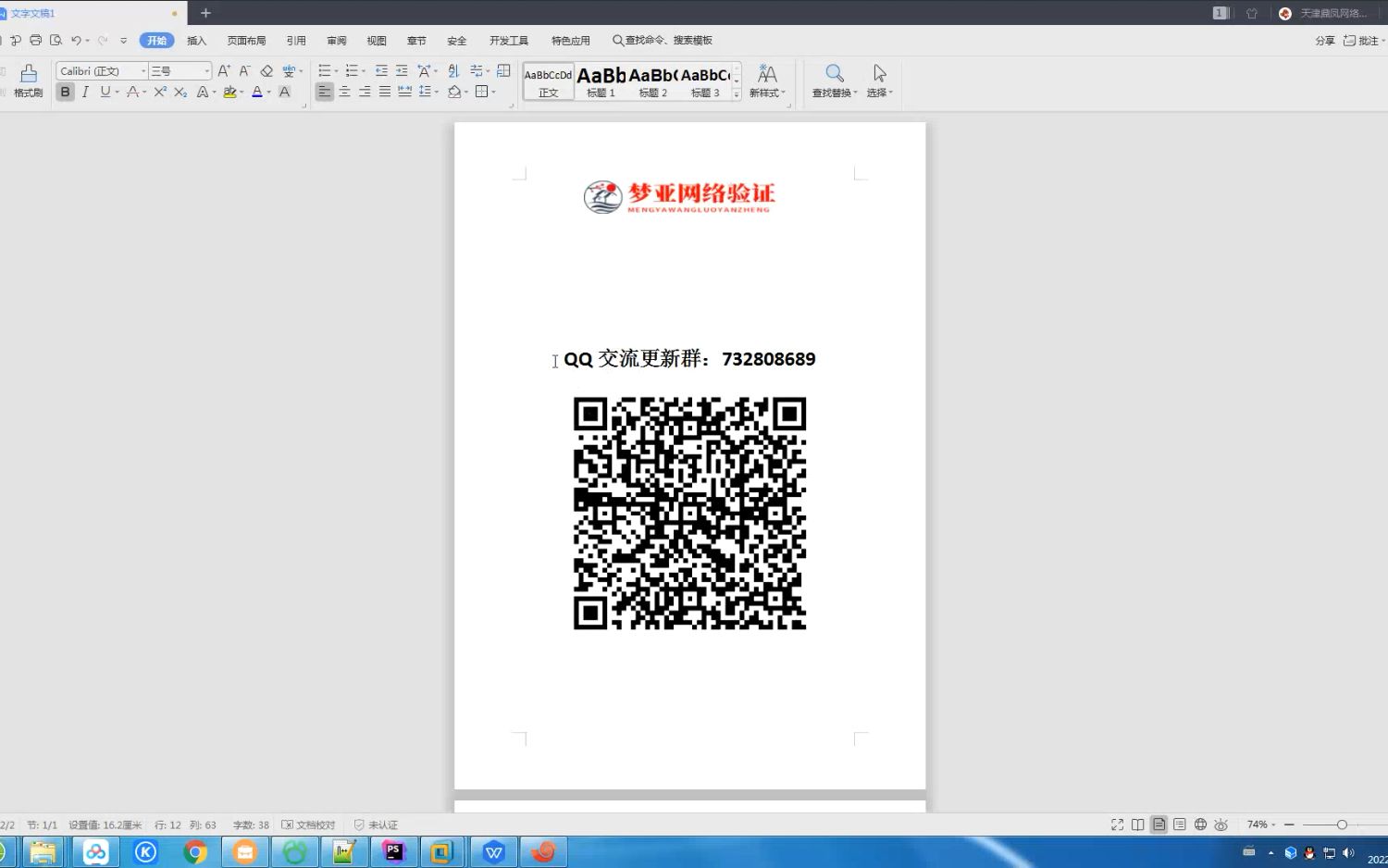The height and width of the screenshot is (868, 1388).
Task: Toggle superscript formatting
Action: [160, 92]
